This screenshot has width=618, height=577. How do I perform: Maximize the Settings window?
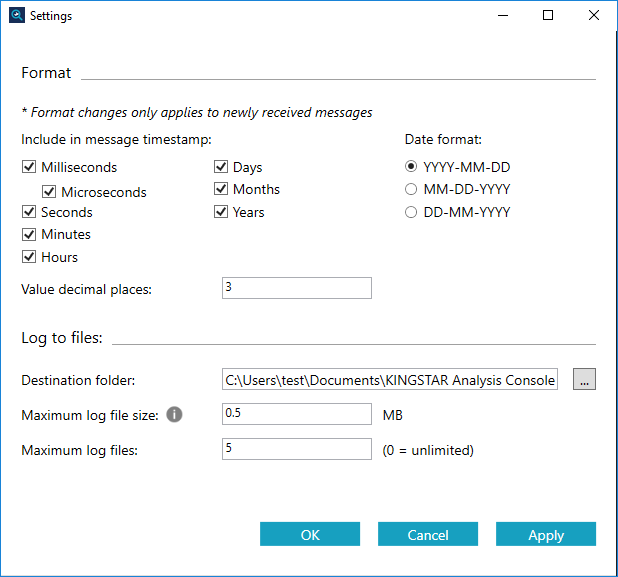click(x=548, y=16)
